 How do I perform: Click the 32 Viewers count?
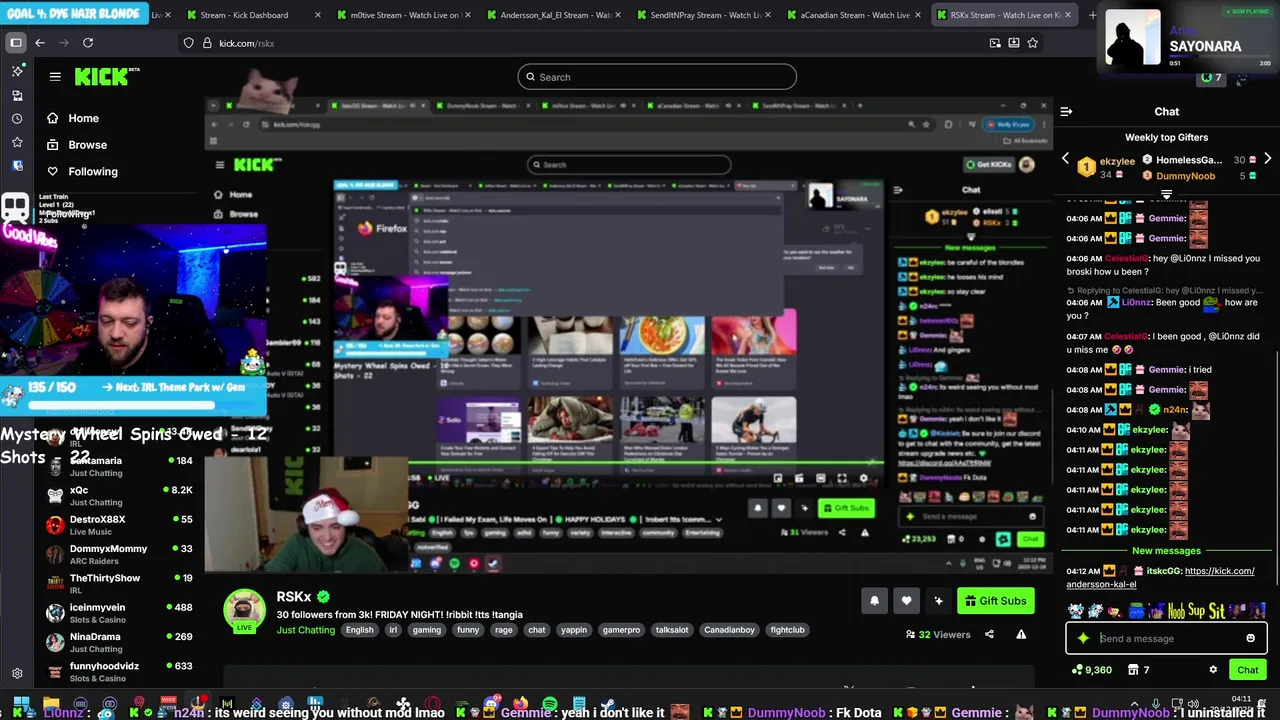(x=938, y=634)
